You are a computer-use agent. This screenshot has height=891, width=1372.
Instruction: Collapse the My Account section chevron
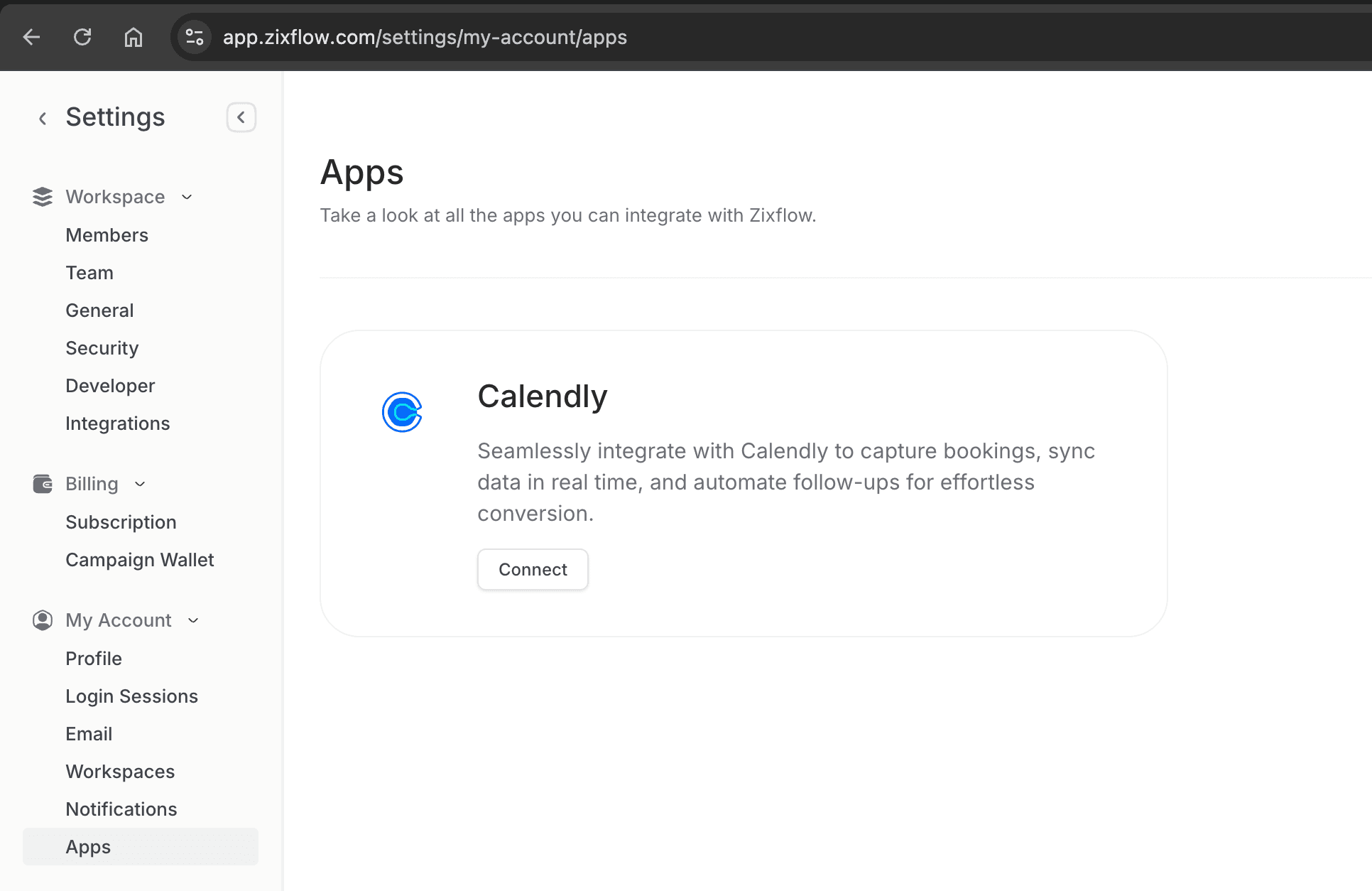pos(193,620)
